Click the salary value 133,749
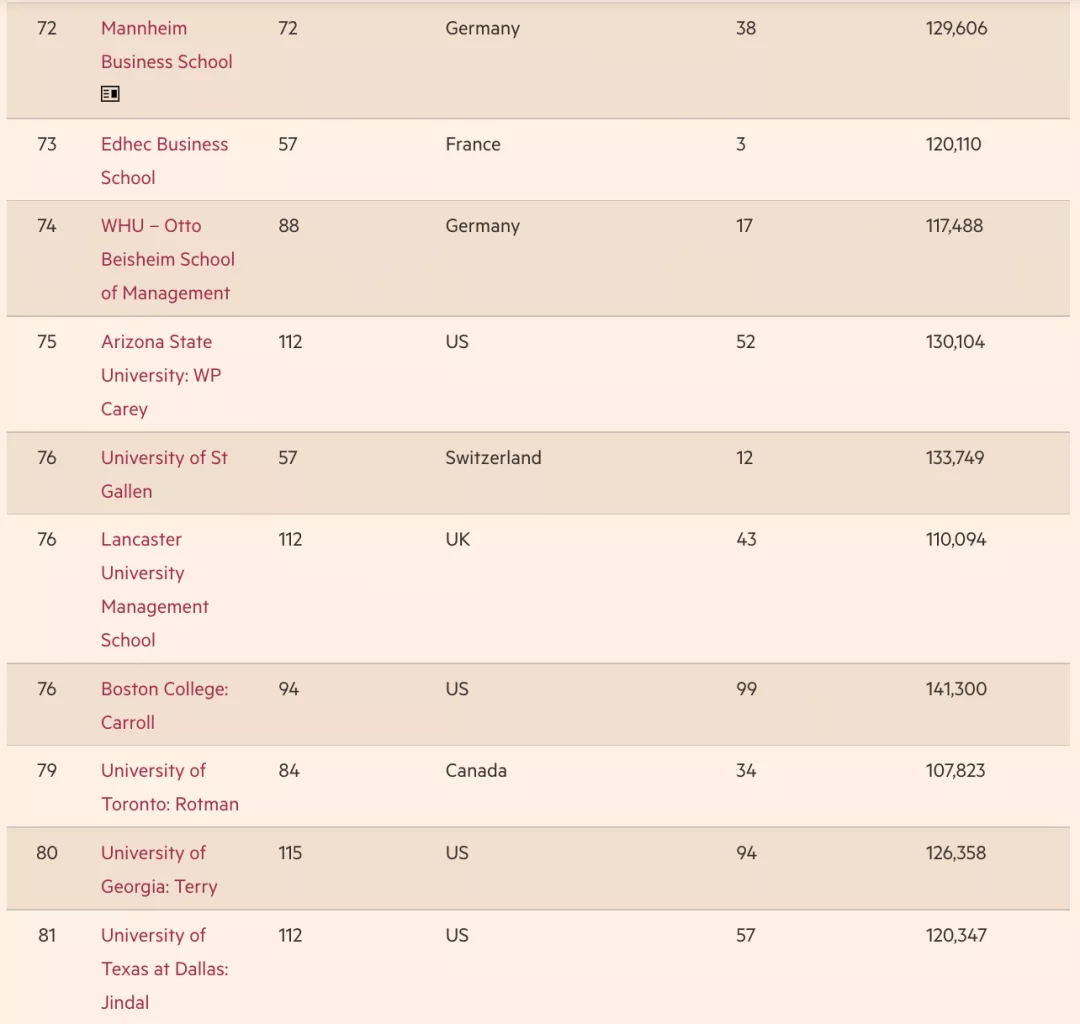Viewport: 1080px width, 1024px height. pos(955,458)
